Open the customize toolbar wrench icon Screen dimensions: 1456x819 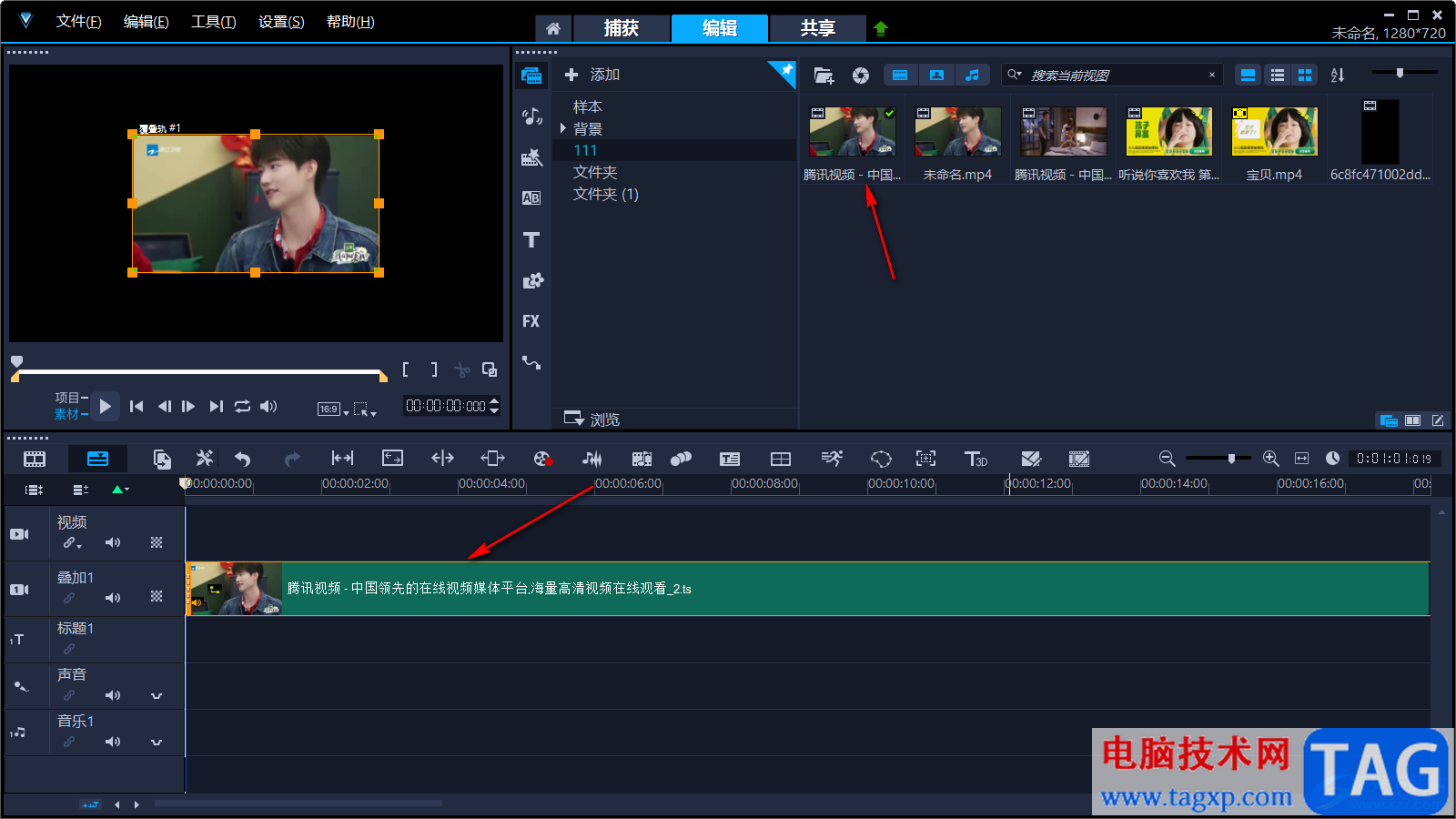click(205, 459)
